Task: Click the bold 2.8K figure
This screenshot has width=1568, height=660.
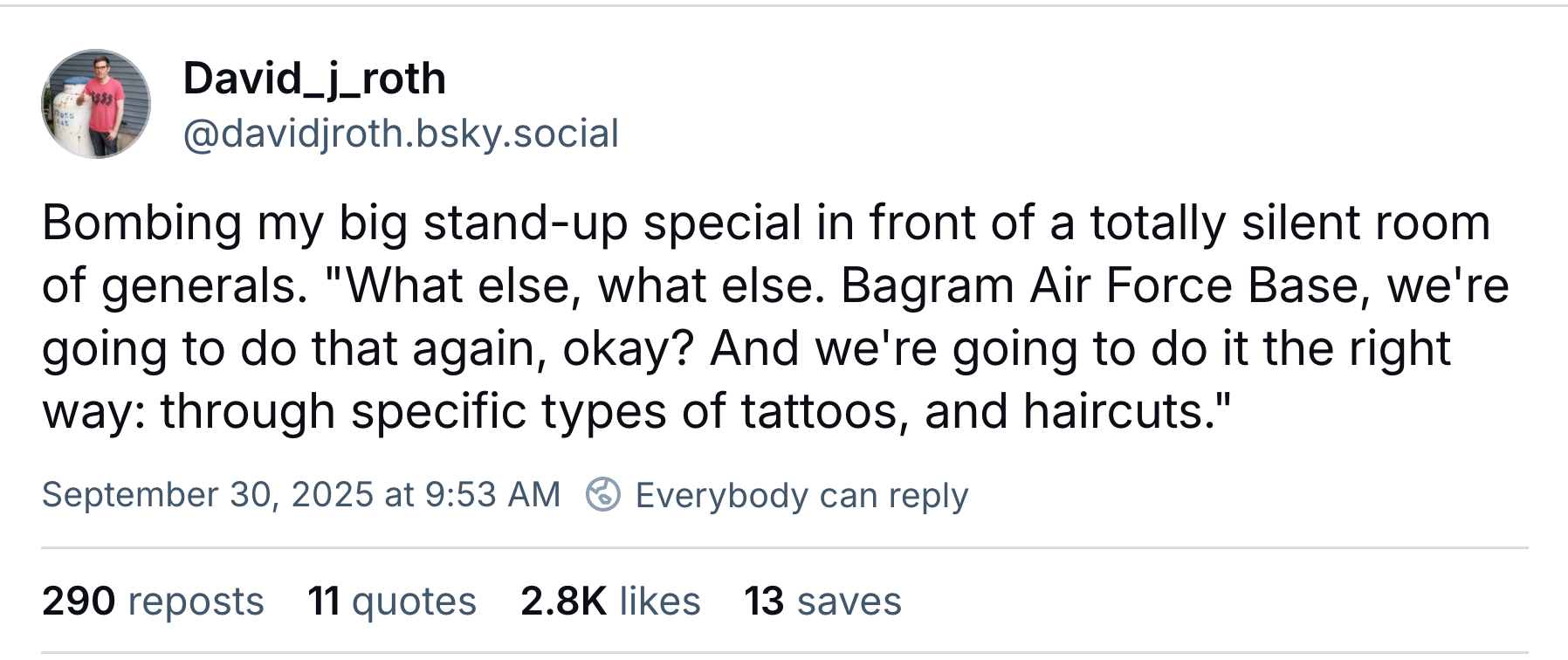Action: [x=563, y=601]
